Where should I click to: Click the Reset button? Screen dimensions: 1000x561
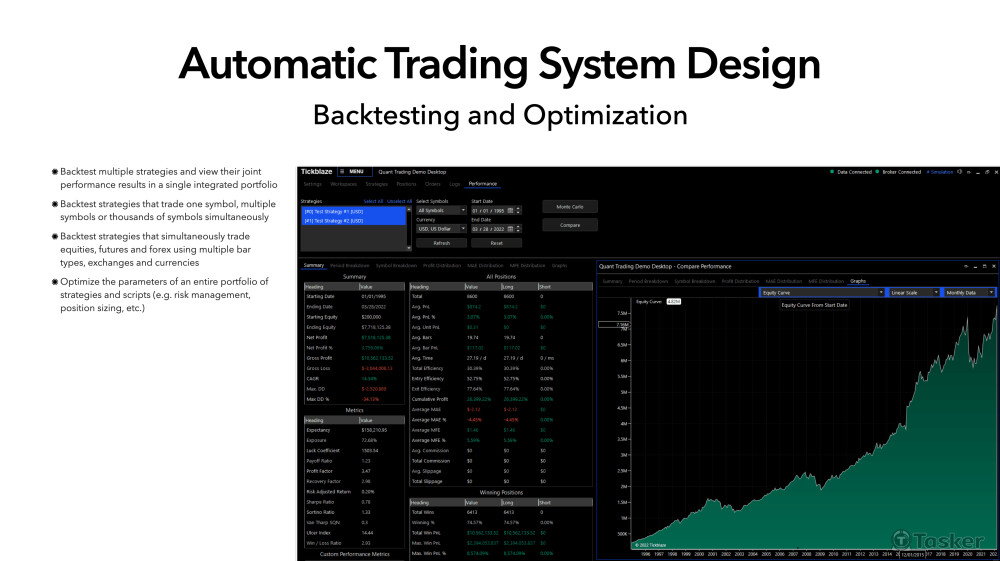pos(496,243)
